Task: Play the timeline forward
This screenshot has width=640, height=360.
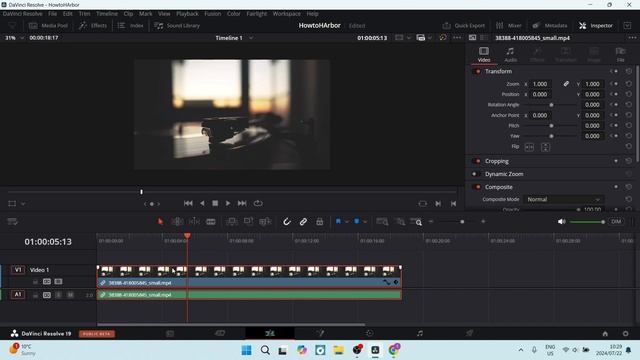Action: (228, 203)
